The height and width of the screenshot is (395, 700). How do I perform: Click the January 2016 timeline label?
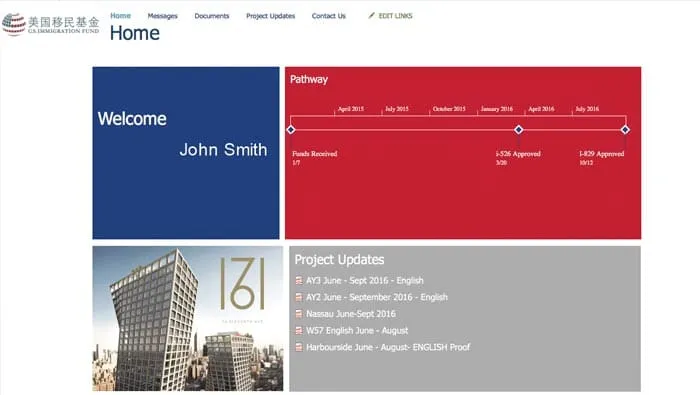(x=497, y=109)
